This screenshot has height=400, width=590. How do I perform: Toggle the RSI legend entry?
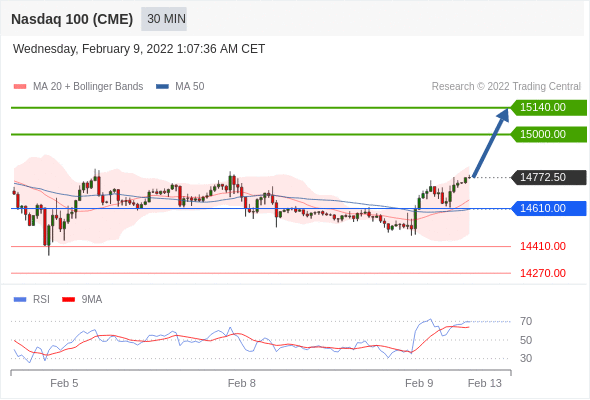pos(32,300)
